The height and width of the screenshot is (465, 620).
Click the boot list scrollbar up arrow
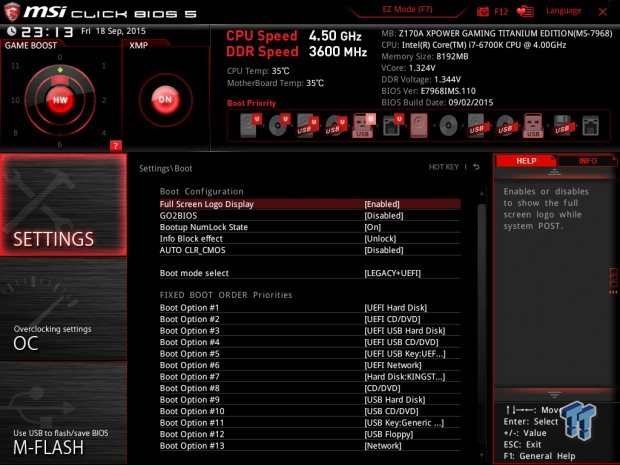click(x=482, y=193)
